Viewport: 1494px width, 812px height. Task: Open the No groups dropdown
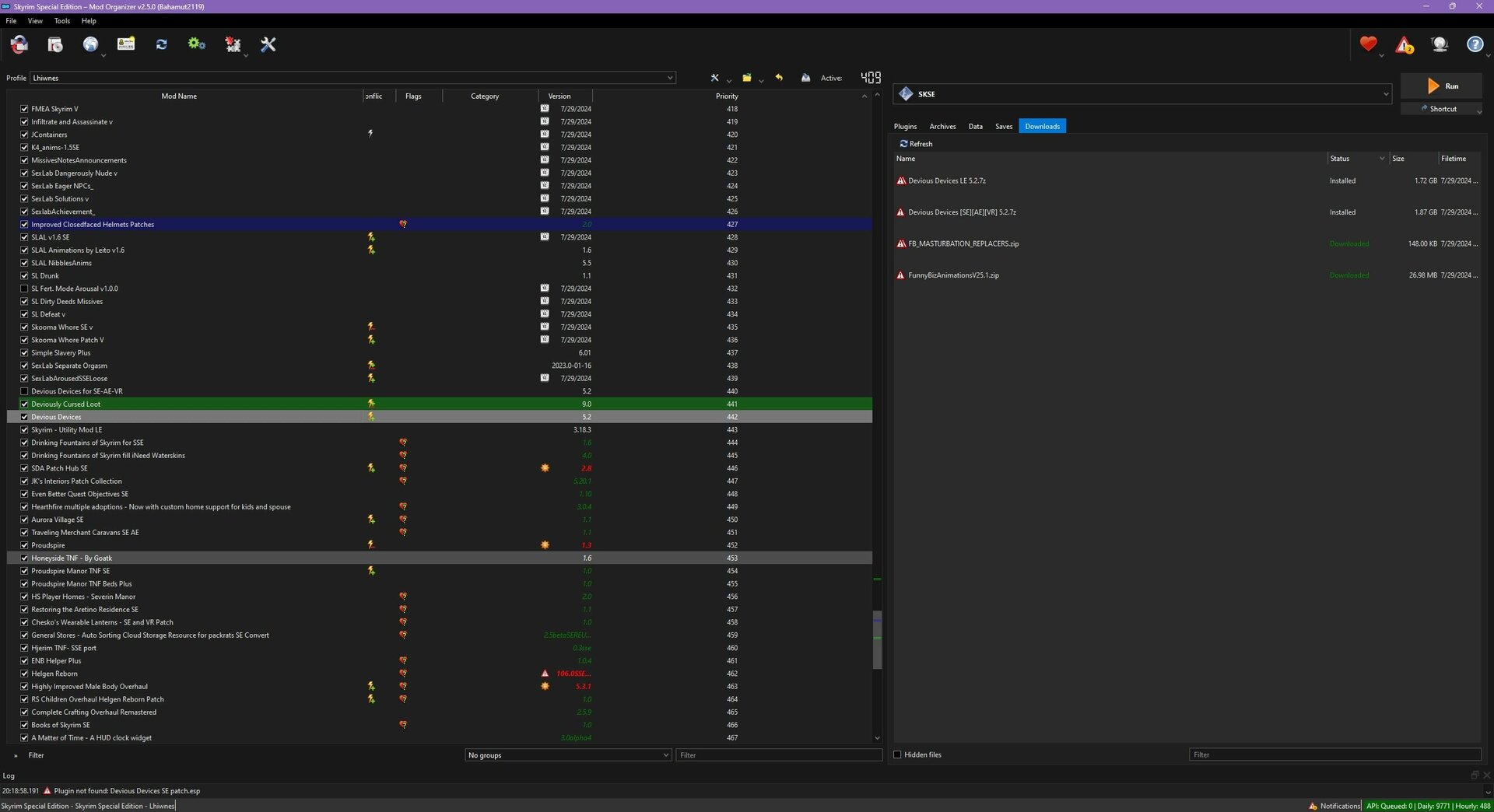[x=568, y=755]
